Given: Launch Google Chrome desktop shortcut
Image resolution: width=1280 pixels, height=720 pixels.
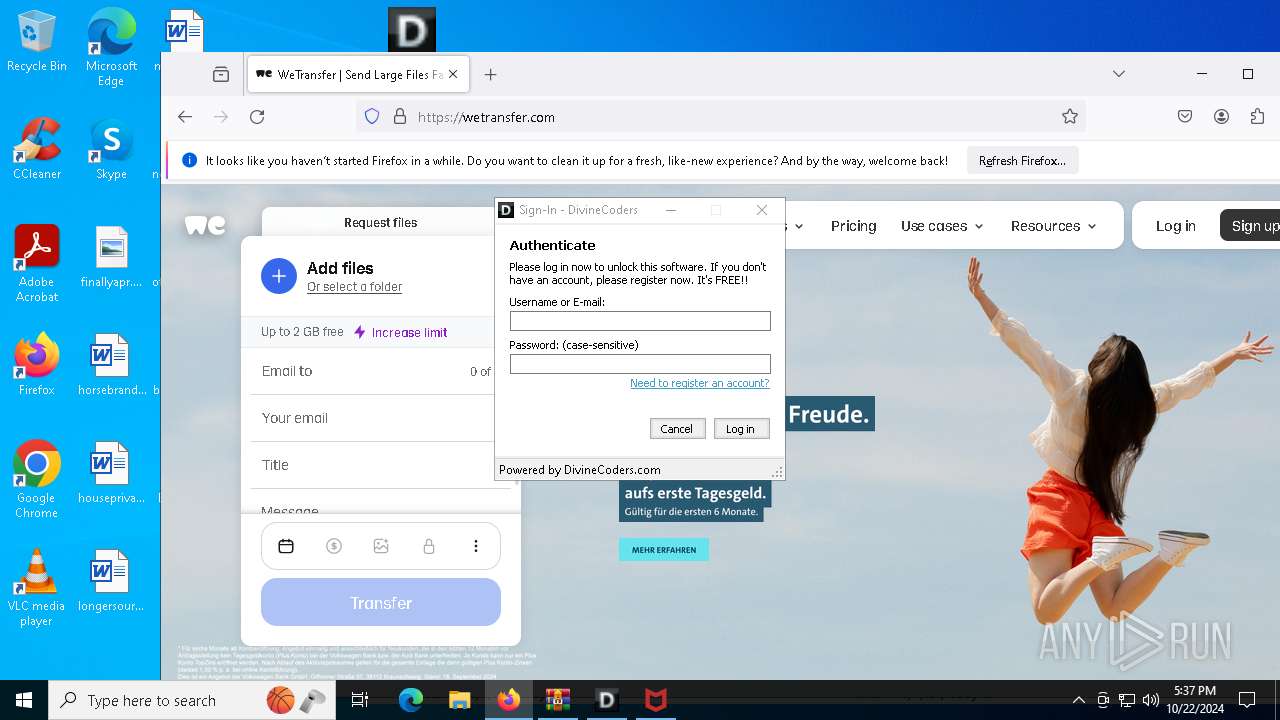Looking at the screenshot, I should coord(36,479).
